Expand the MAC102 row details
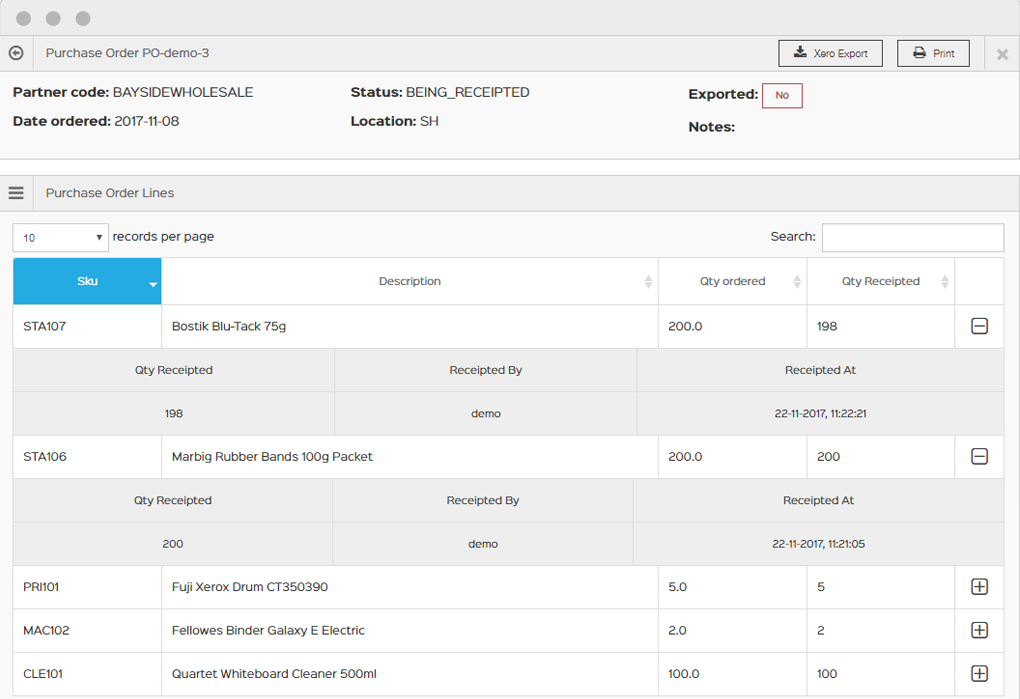 (979, 630)
